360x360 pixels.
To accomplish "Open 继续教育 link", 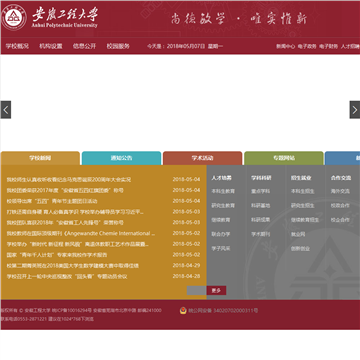I will click(x=221, y=220).
